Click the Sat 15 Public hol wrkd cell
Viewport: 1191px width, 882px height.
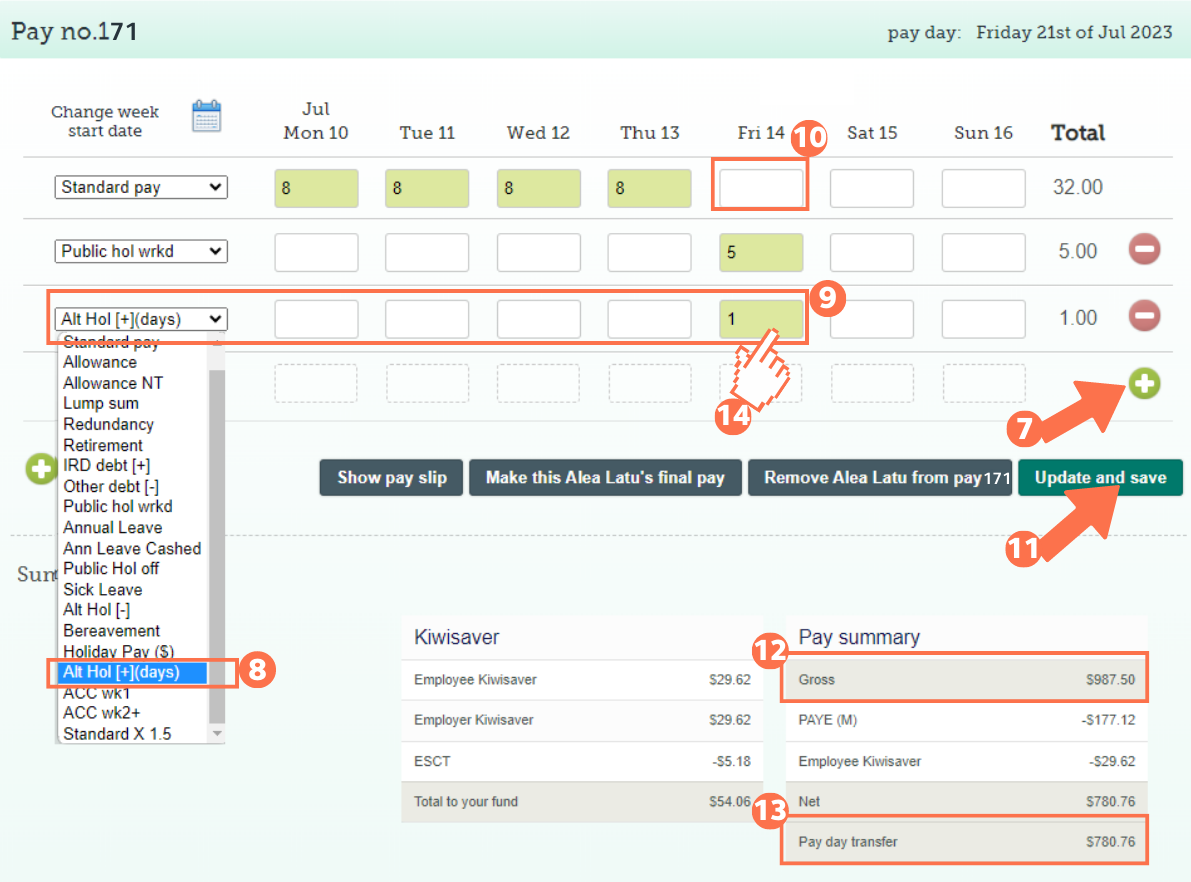pyautogui.click(x=871, y=252)
